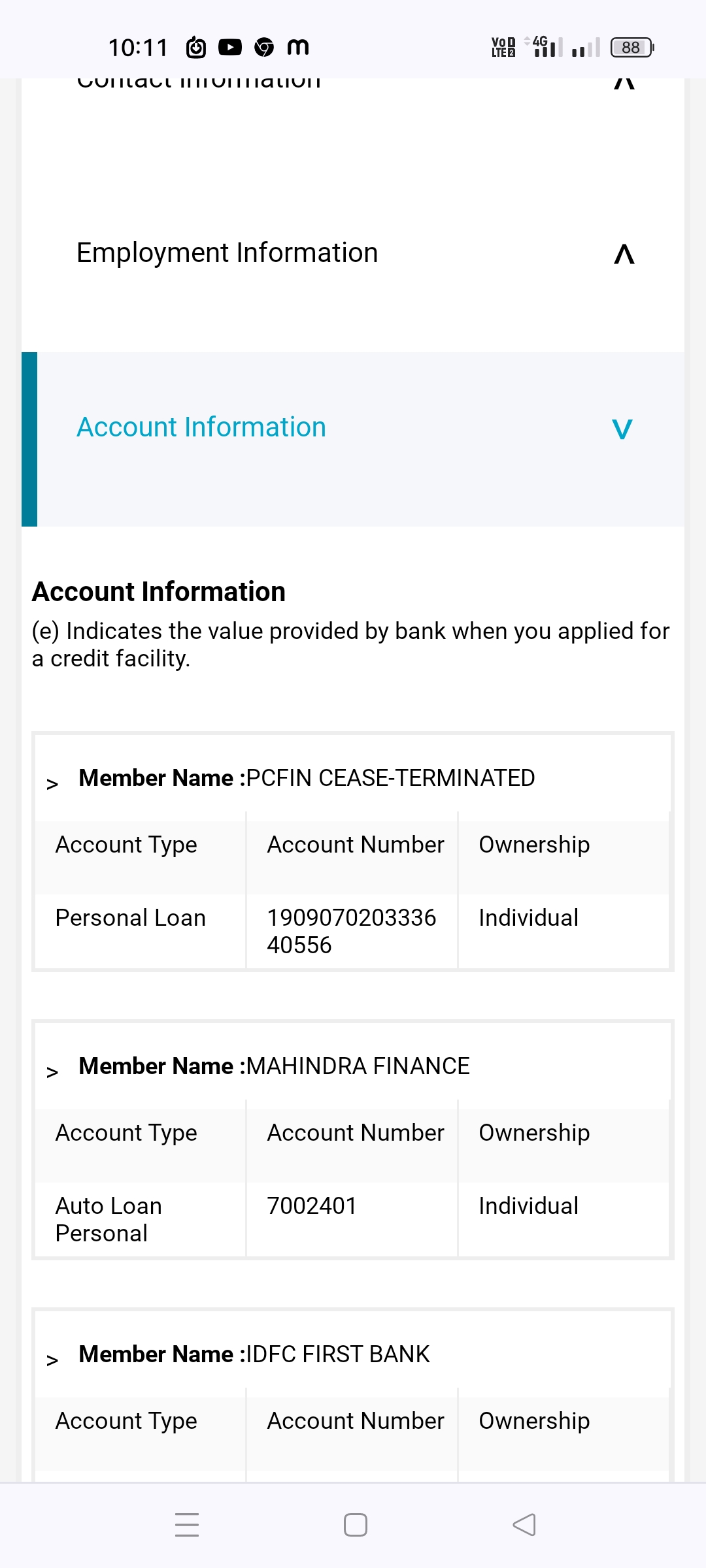Expand the IDFC FIRST BANK member arrow

tap(52, 1360)
